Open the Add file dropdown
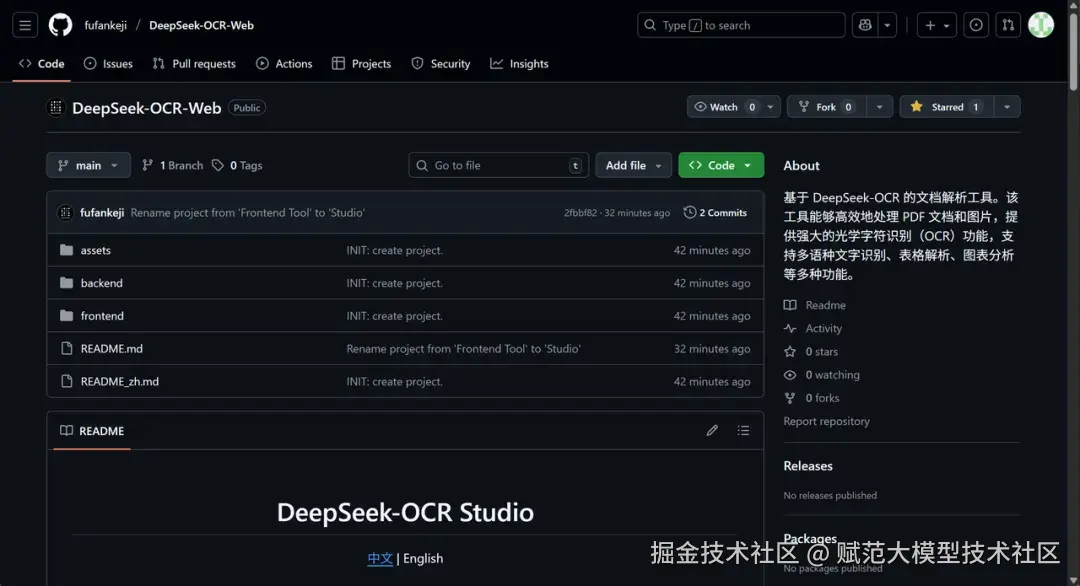Viewport: 1080px width, 586px height. click(633, 165)
